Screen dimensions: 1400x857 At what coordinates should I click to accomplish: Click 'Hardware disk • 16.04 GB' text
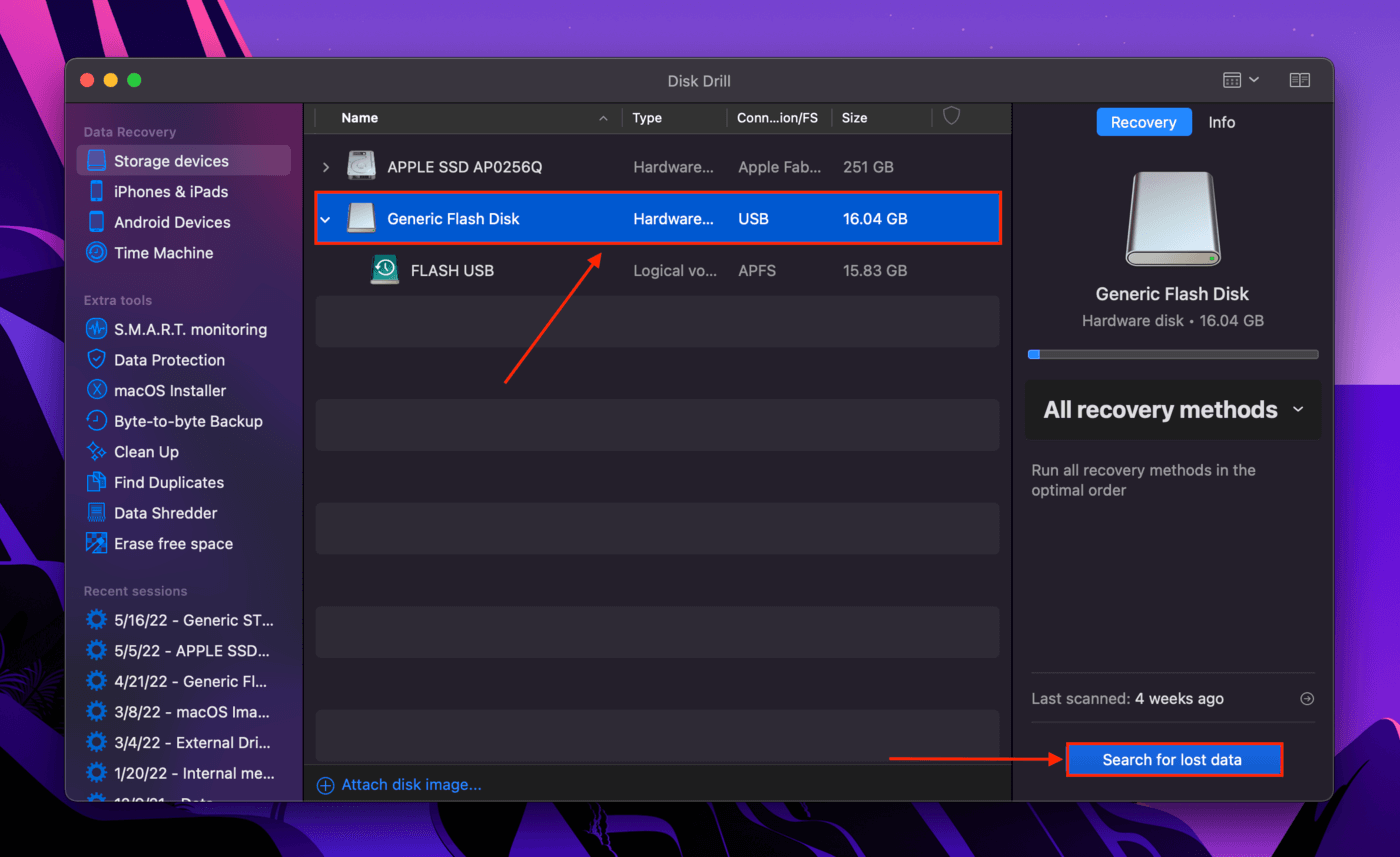point(1173,321)
